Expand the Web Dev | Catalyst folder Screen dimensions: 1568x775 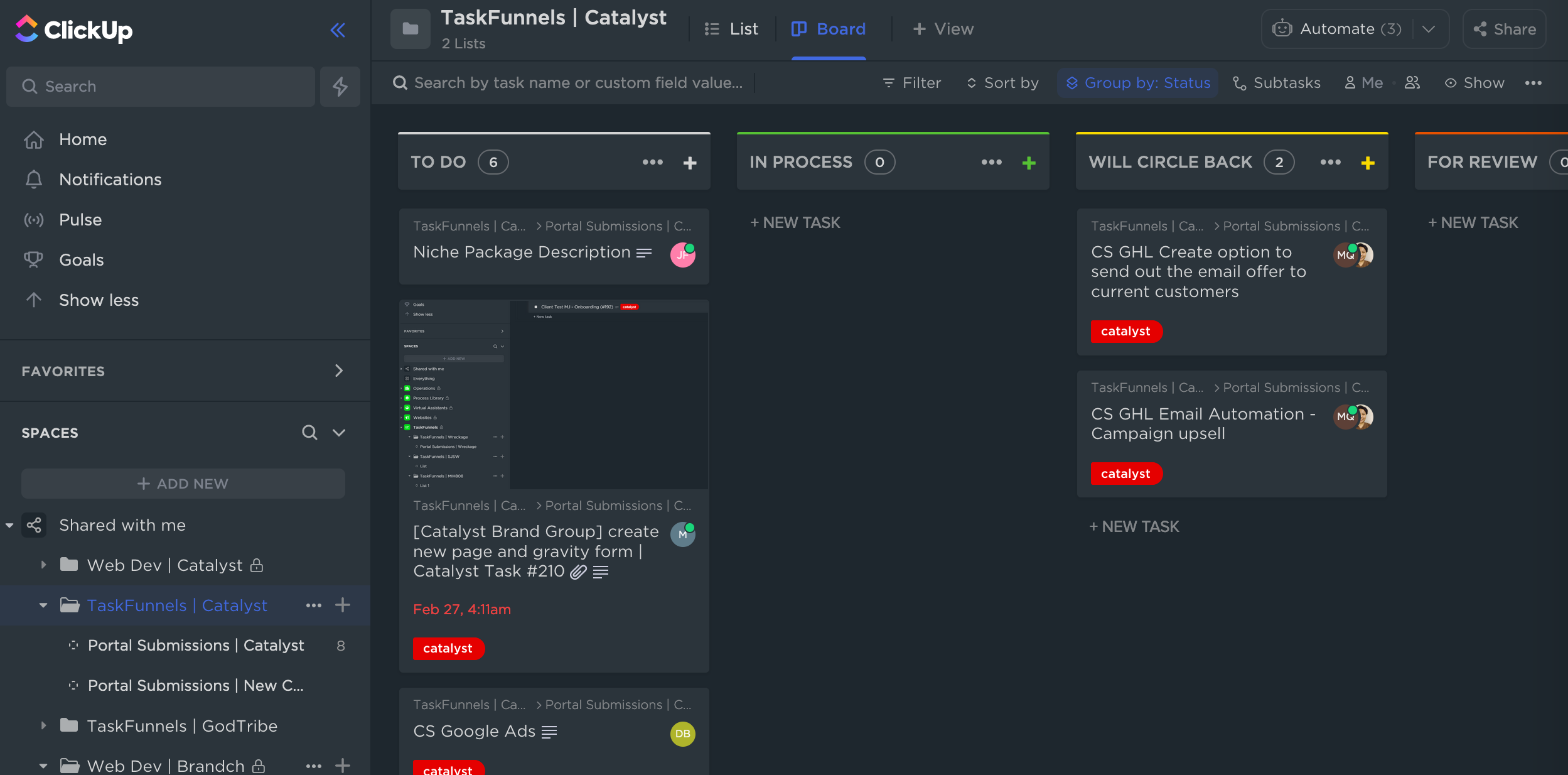coord(43,565)
